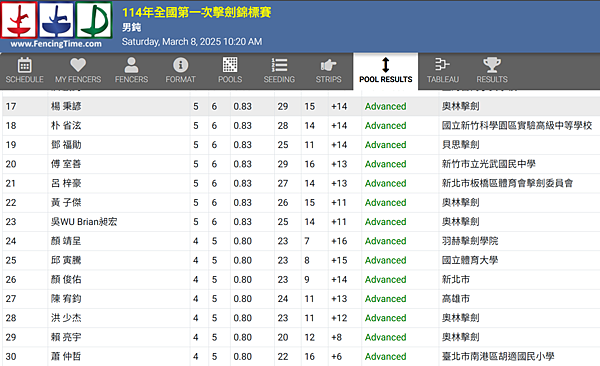Click indicator +16 in row 24
600x366 pixels.
point(339,241)
